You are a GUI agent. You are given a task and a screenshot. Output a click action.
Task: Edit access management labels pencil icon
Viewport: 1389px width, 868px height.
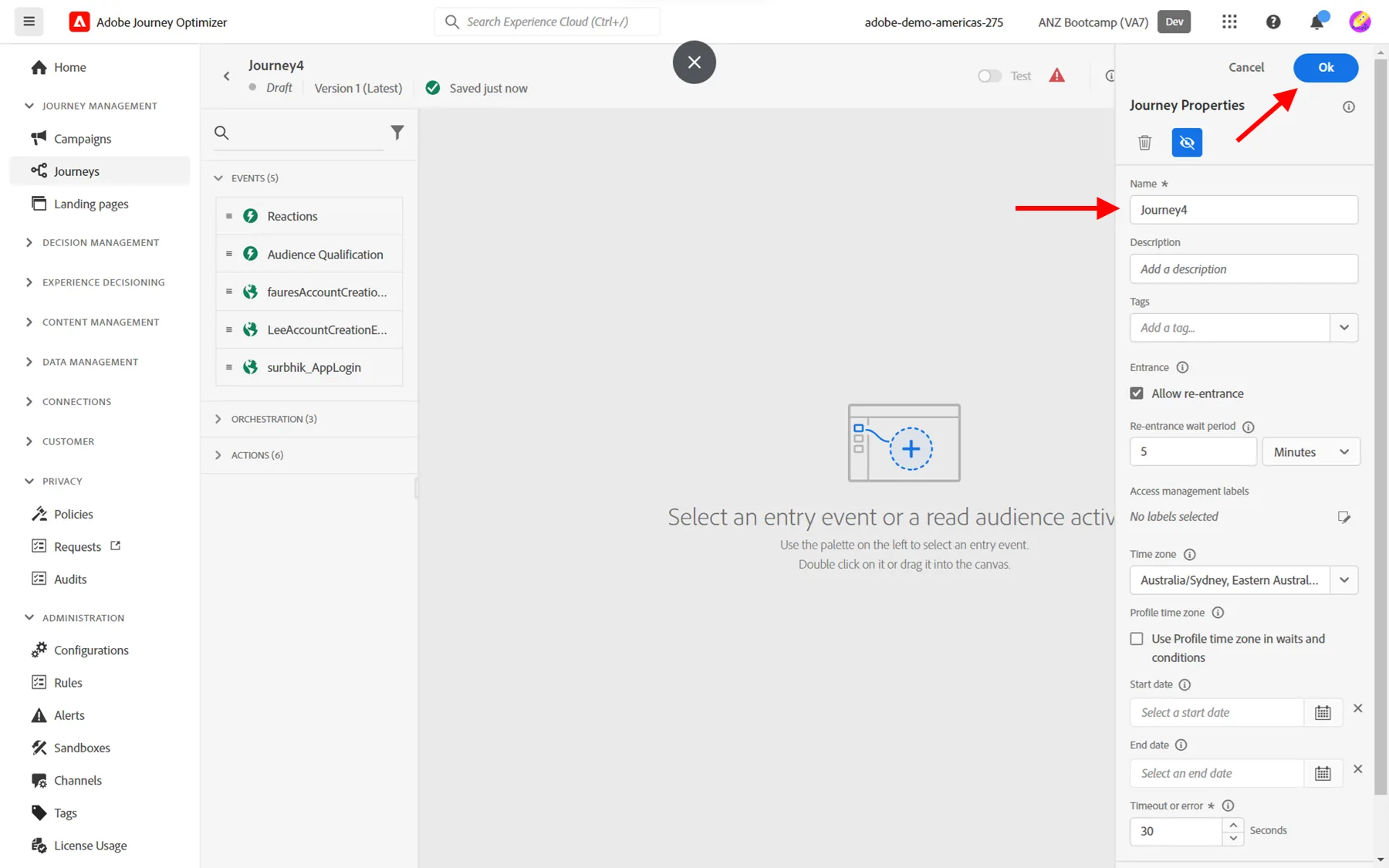(x=1343, y=517)
